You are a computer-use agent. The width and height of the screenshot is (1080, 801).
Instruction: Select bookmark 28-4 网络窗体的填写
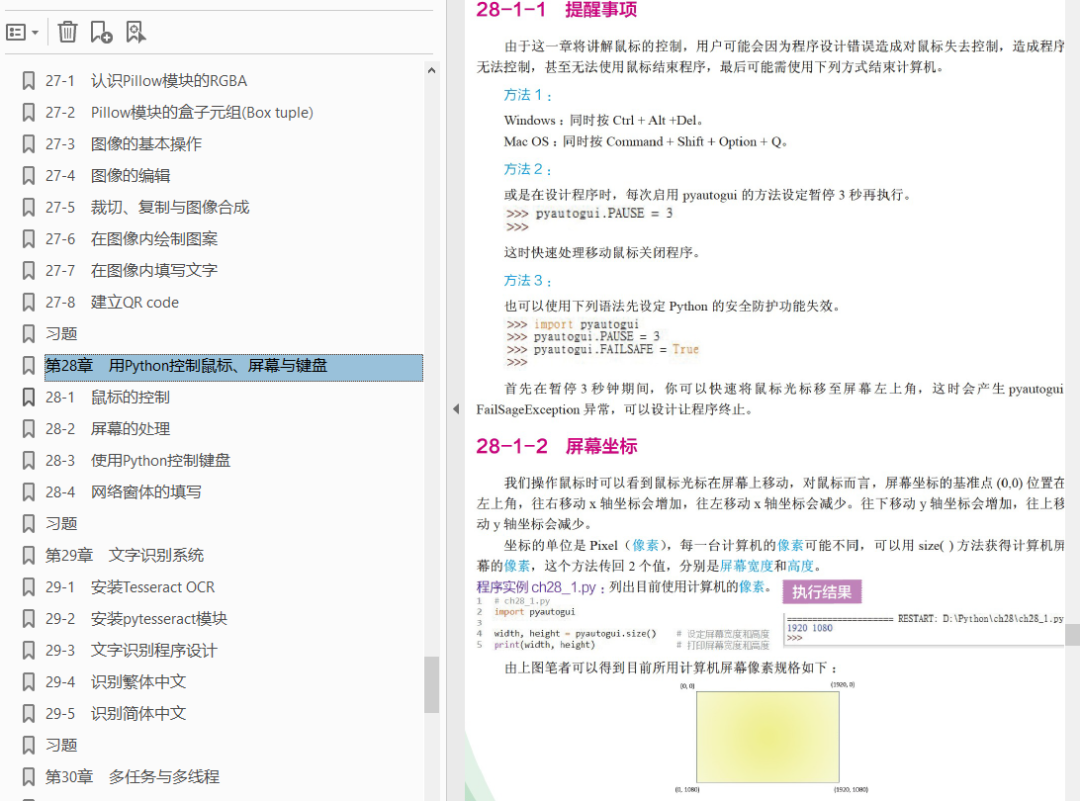pyautogui.click(x=123, y=492)
